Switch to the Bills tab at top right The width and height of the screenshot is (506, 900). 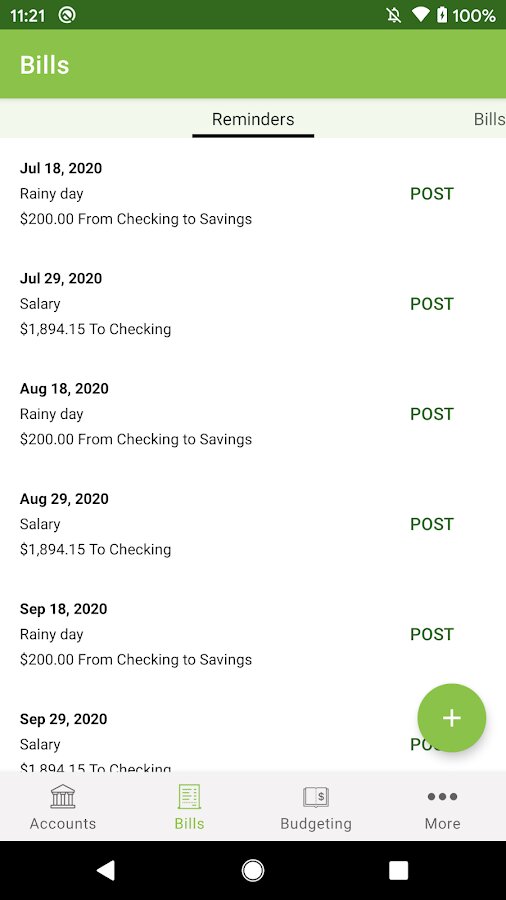coord(489,119)
